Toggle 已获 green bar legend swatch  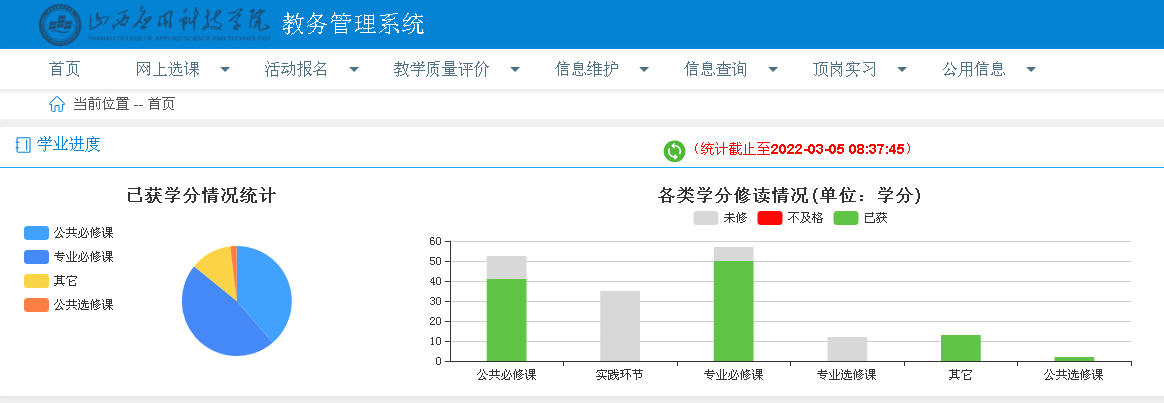point(846,218)
